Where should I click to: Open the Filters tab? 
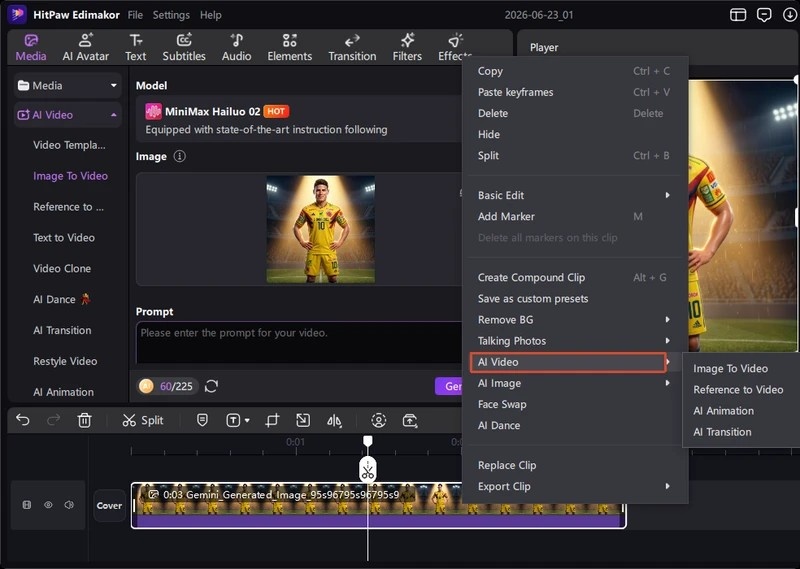(407, 47)
